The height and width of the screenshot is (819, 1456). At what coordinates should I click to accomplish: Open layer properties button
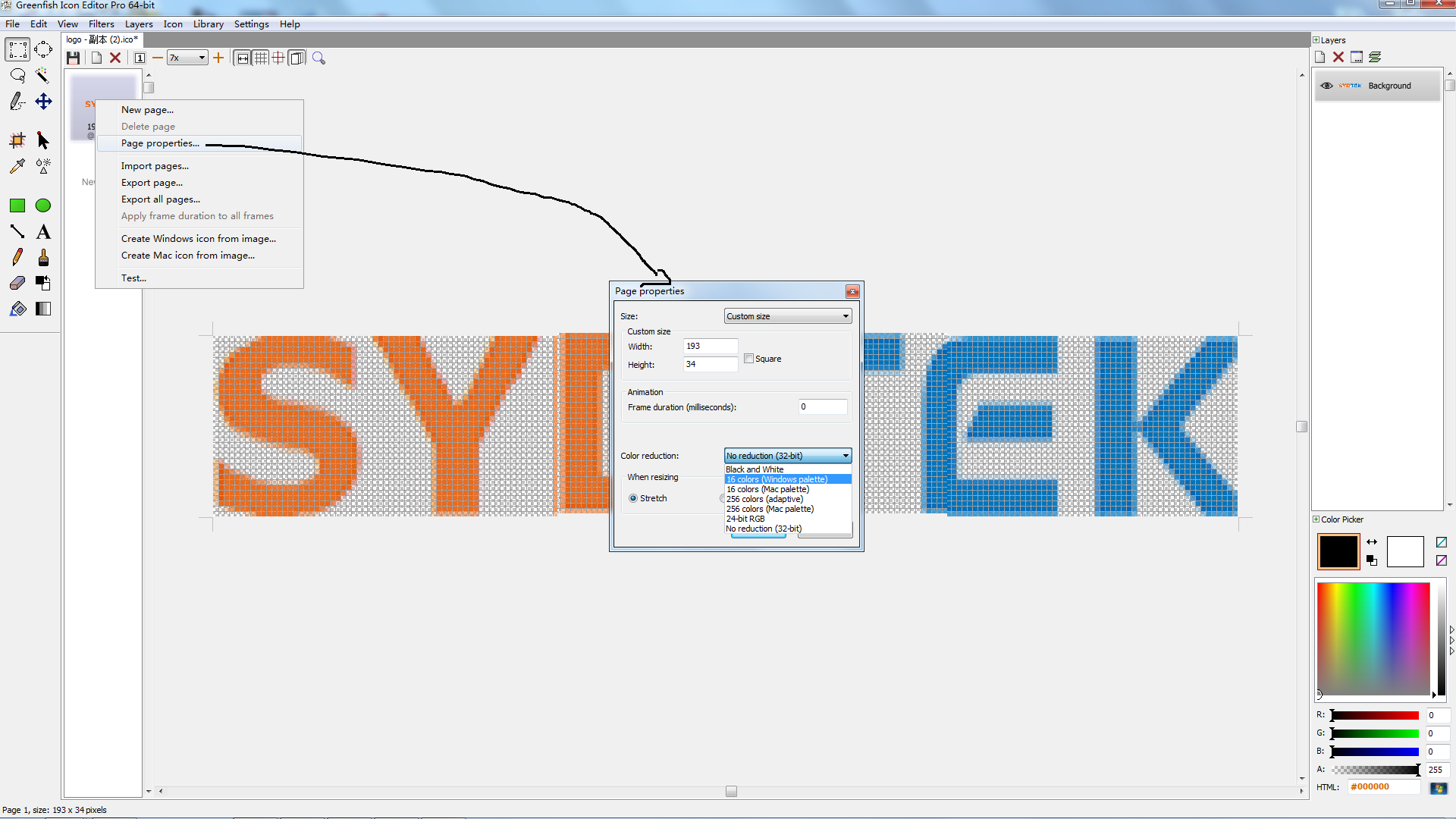point(1357,58)
